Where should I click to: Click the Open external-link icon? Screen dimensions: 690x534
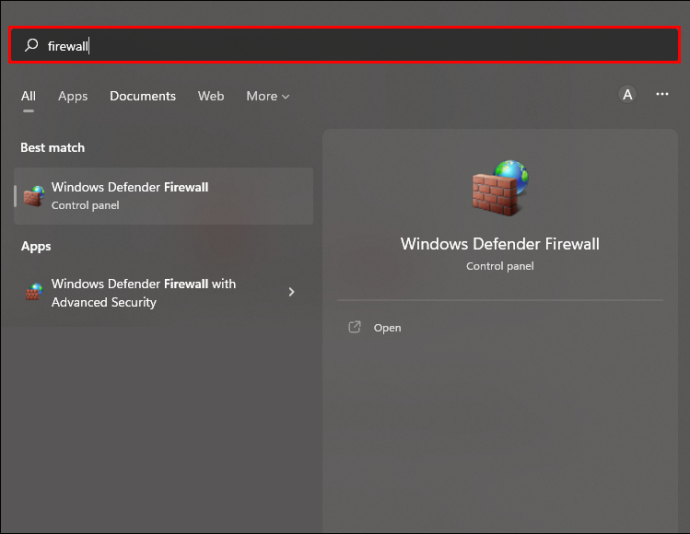coord(354,327)
